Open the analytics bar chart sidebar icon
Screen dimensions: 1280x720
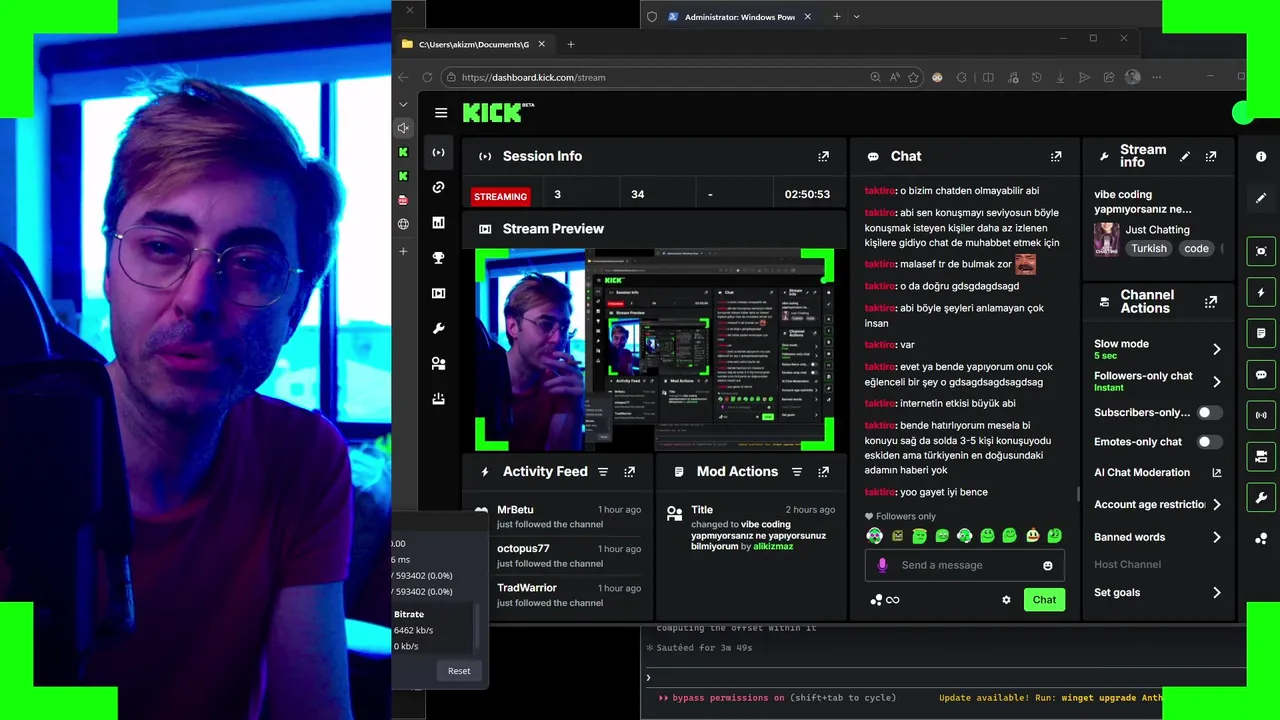pyautogui.click(x=438, y=222)
